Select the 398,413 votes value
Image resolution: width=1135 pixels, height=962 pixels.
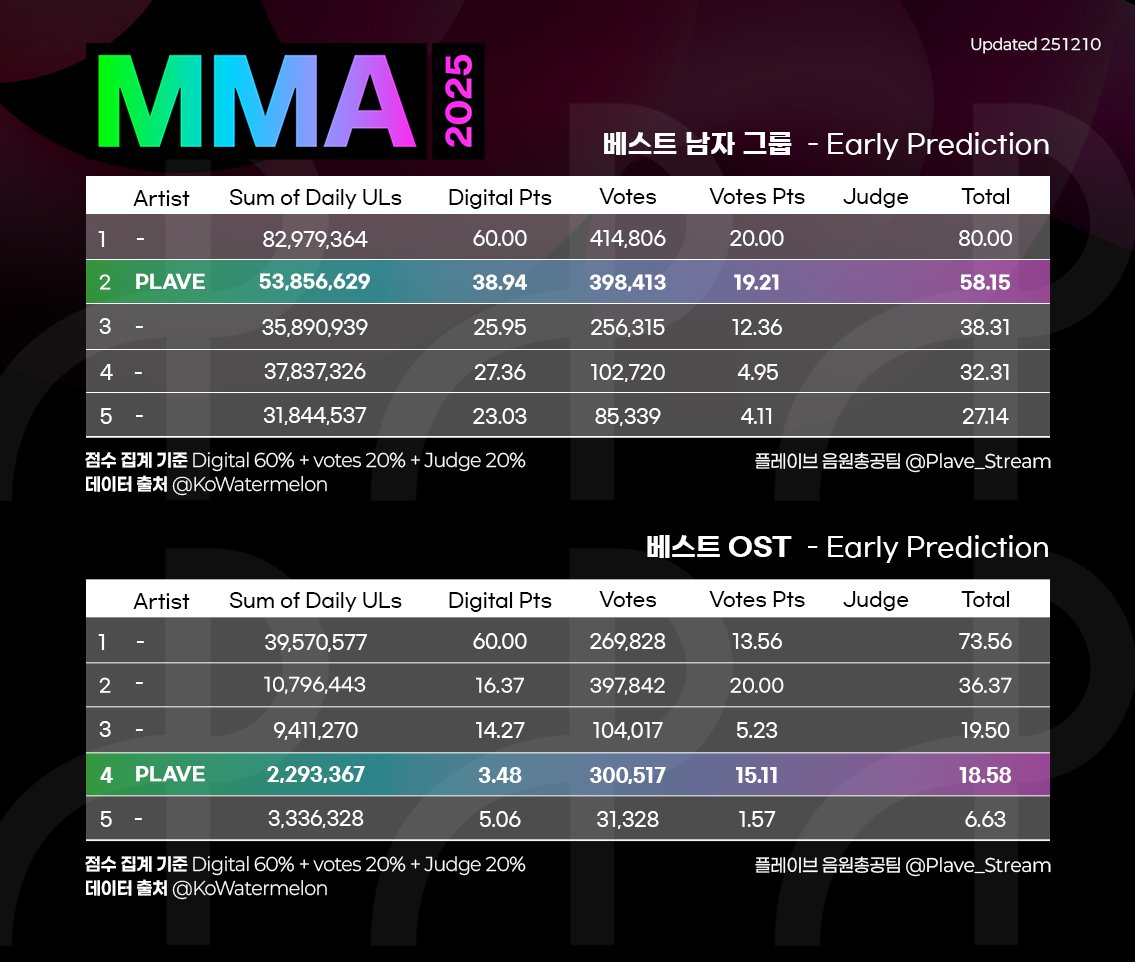pos(628,282)
